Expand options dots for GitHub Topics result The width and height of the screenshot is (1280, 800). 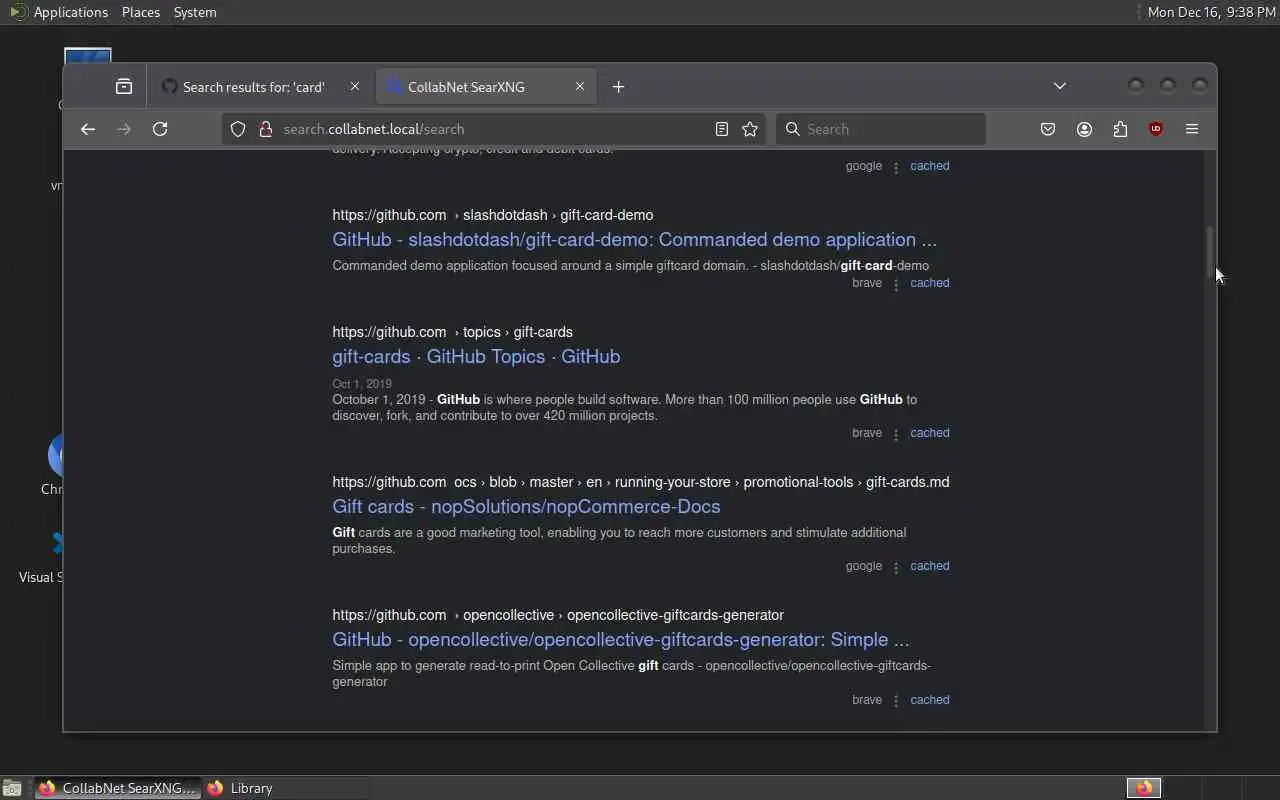pos(896,434)
